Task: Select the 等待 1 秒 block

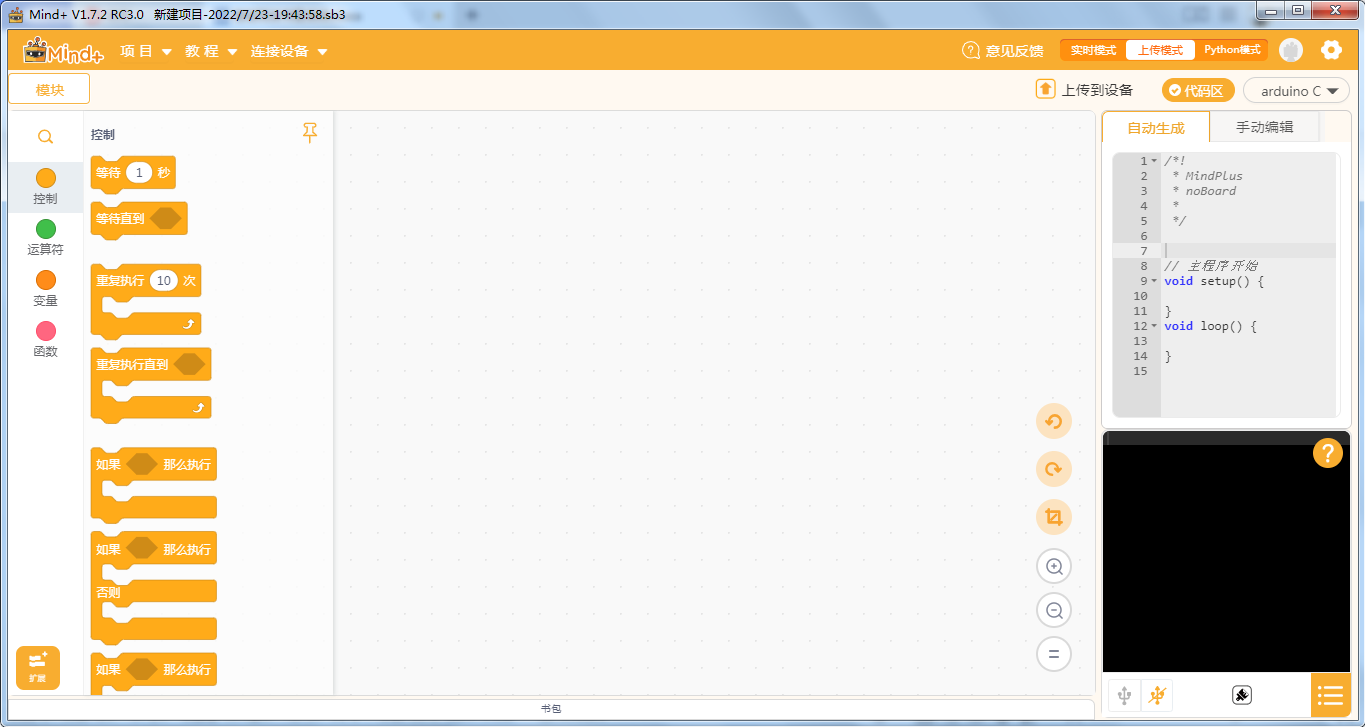Action: click(x=133, y=173)
